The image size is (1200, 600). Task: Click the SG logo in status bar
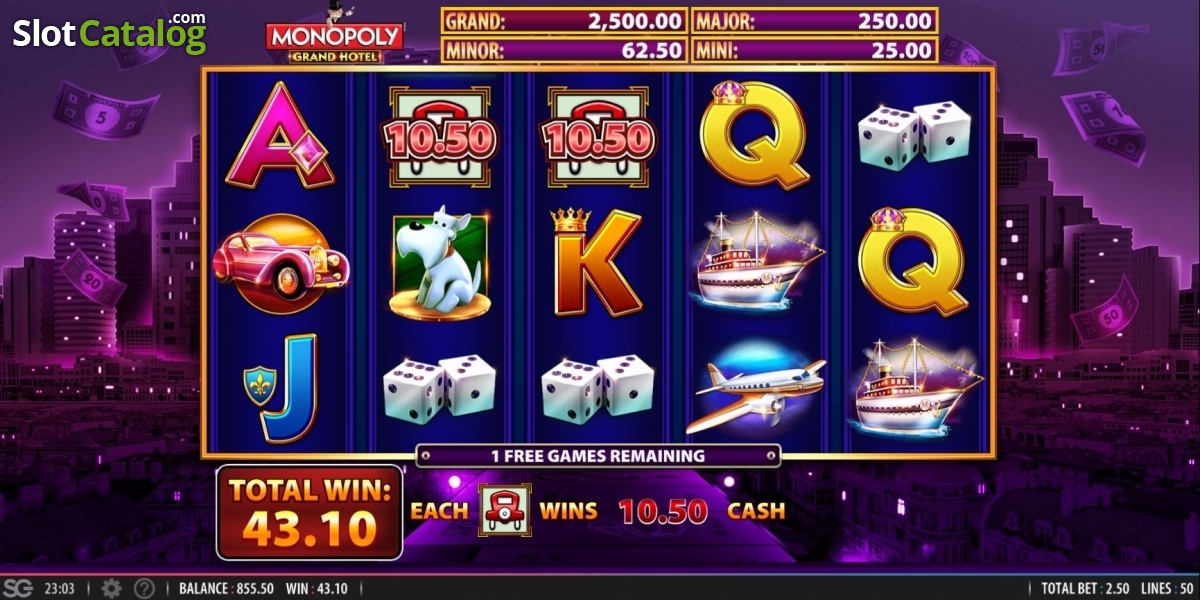pos(18,588)
